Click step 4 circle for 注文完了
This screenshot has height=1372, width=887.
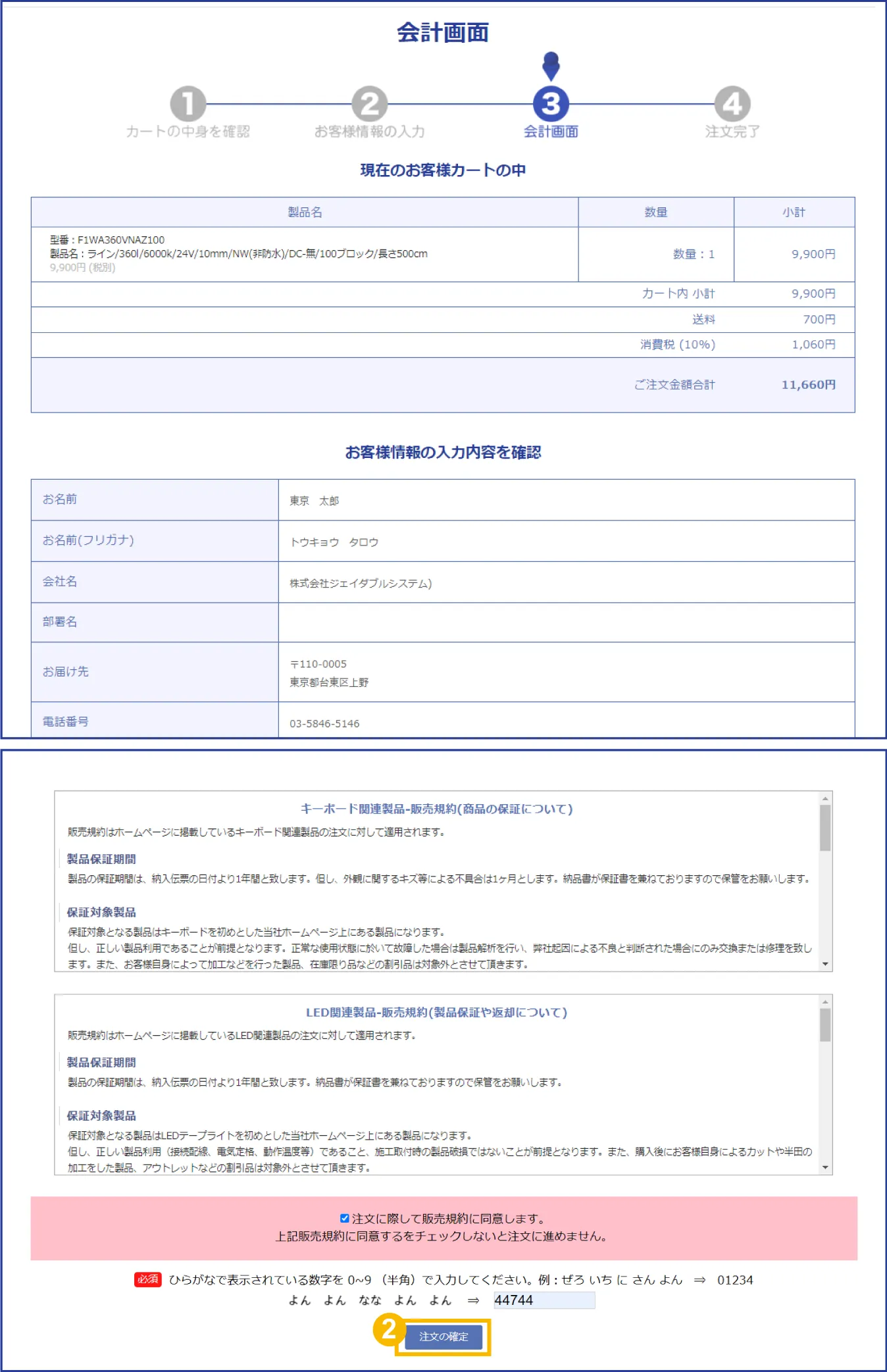(732, 104)
